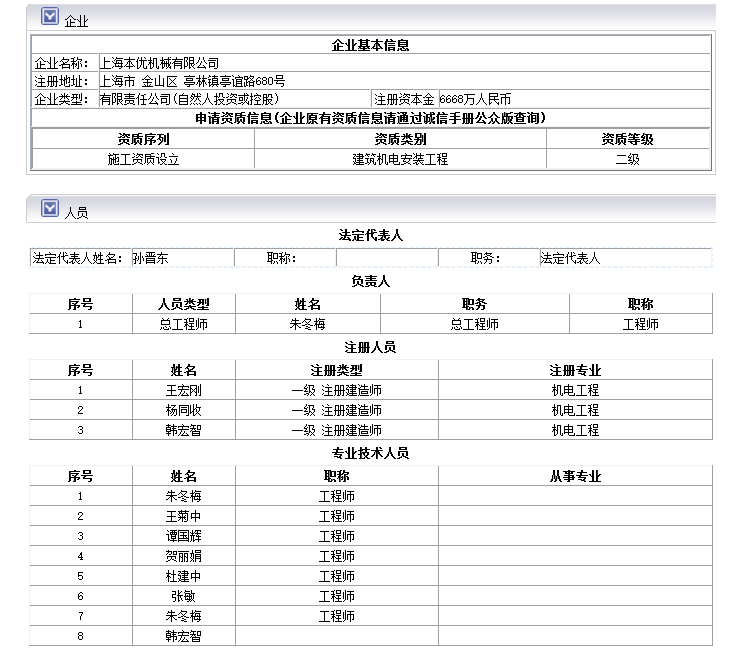Viewport: 745px width, 665px height.
Task: Select the qualification level cell 二级
Action: 627,159
